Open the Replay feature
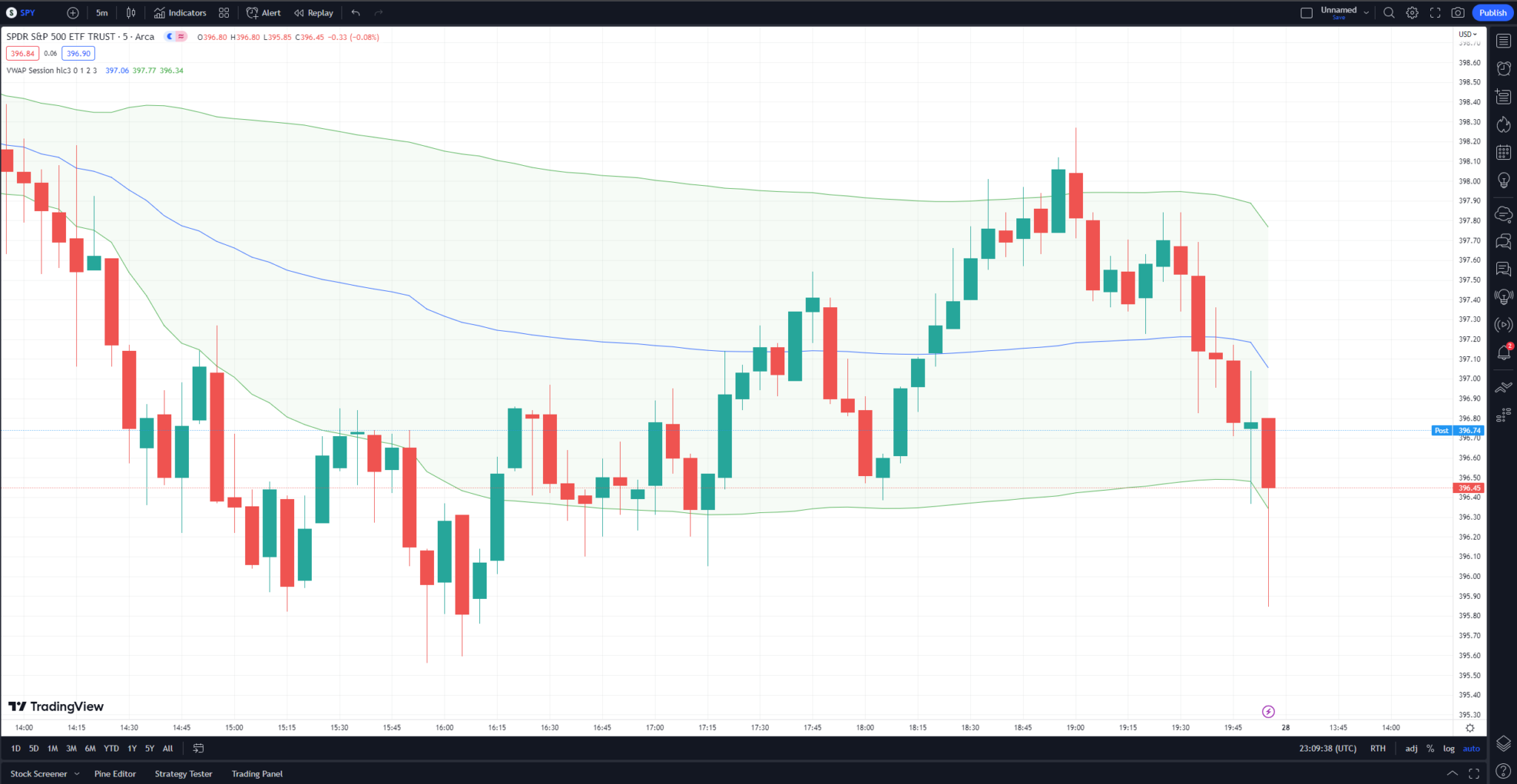Viewport: 1517px width, 784px height. click(x=313, y=13)
